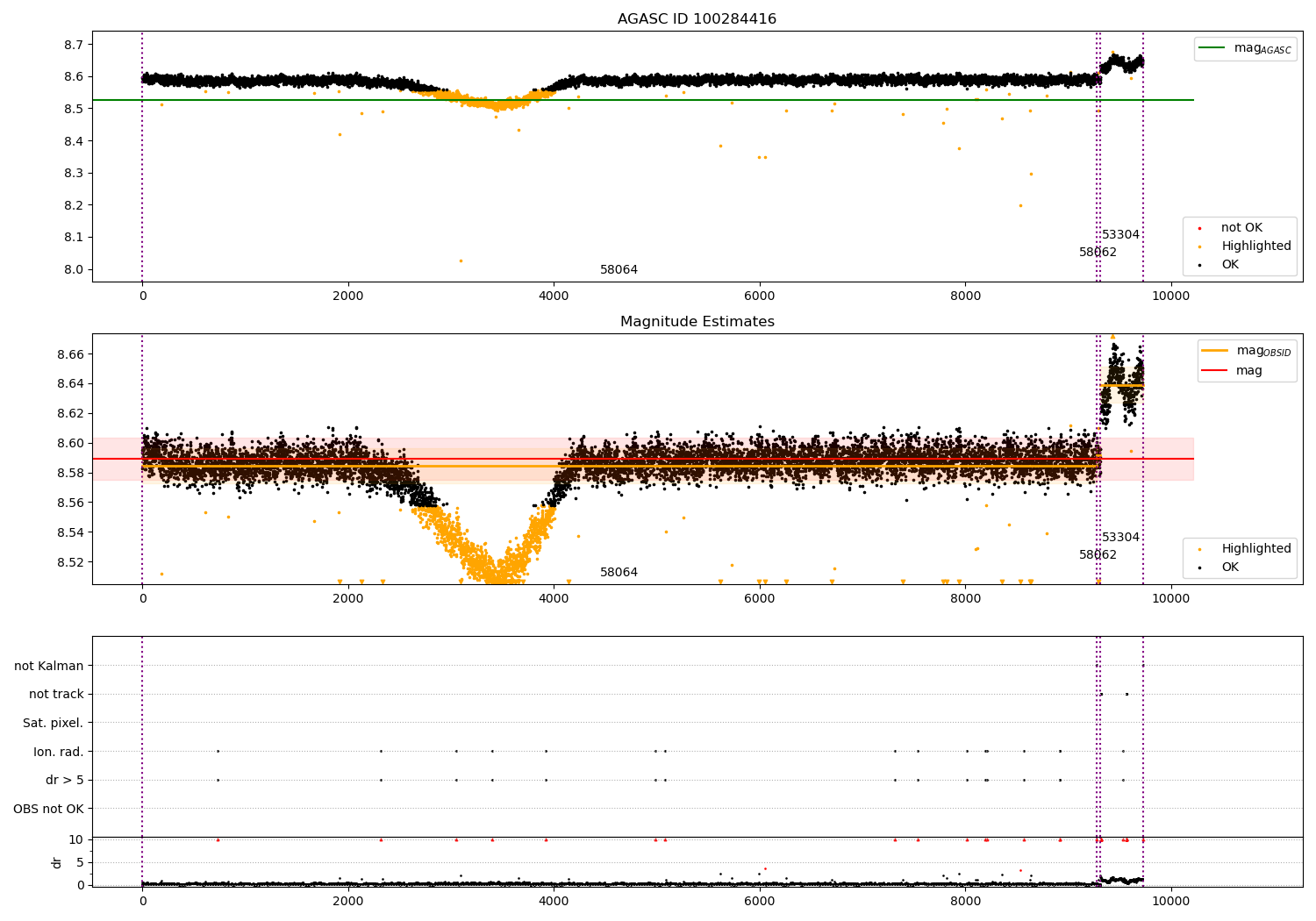Click the "Ion. rad." axis label
Viewport: 1316px width, 921px height.
point(59,752)
